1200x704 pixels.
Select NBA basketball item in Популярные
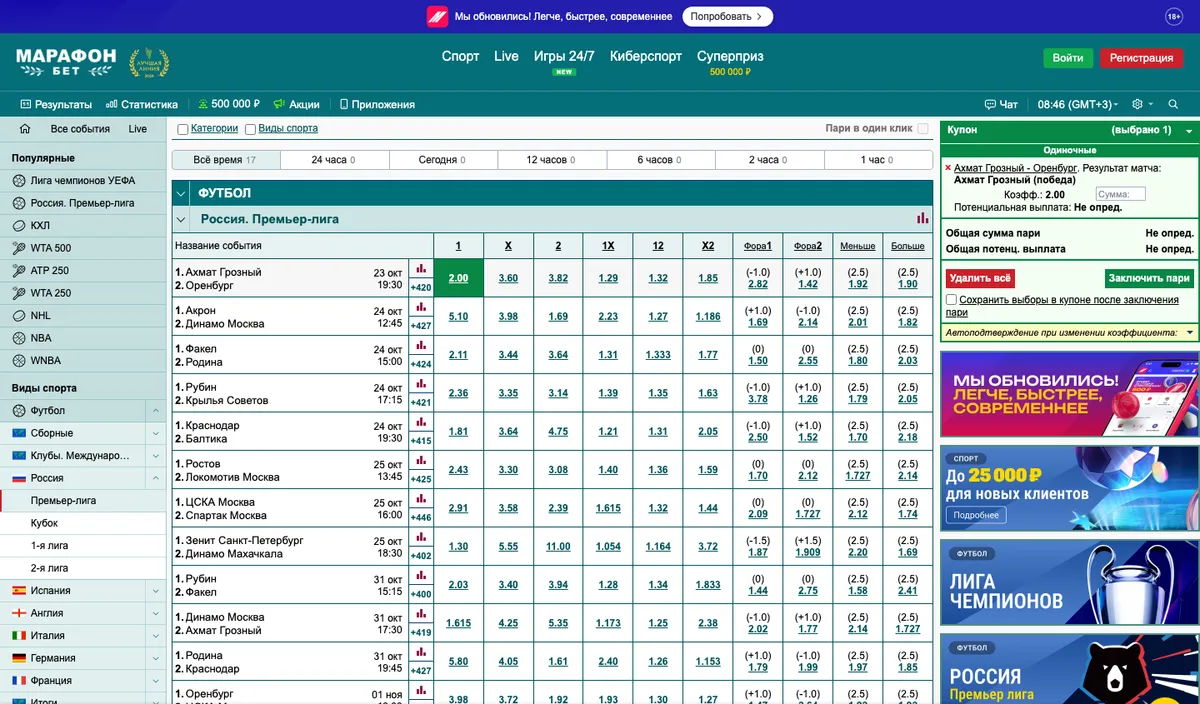[84, 338]
